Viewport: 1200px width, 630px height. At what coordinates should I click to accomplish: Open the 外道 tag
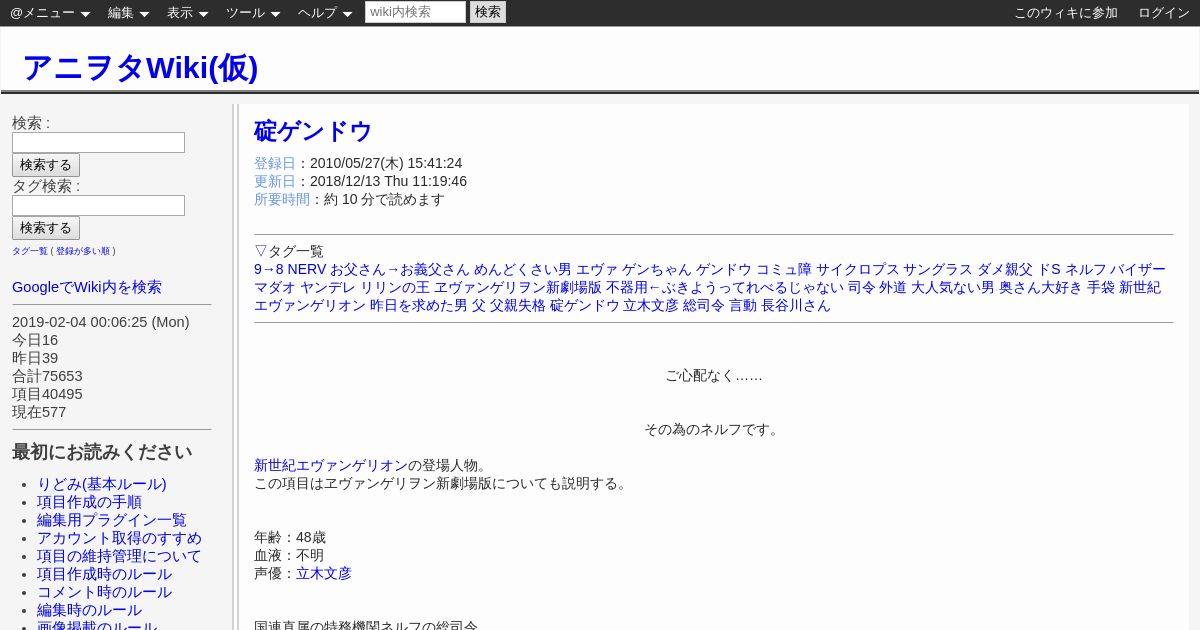click(x=893, y=287)
